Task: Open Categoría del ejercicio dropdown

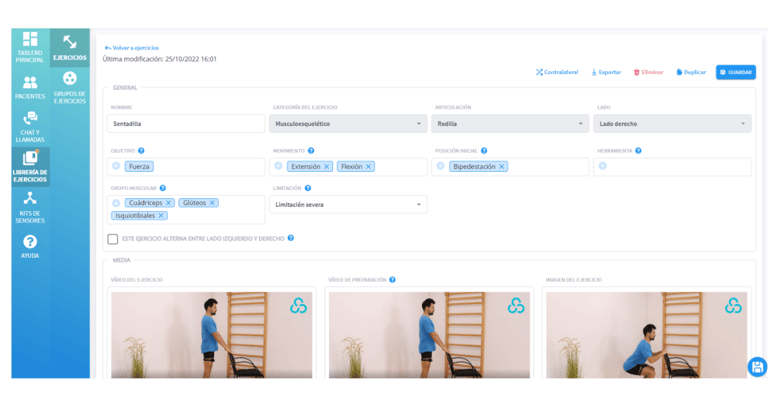Action: click(x=348, y=124)
